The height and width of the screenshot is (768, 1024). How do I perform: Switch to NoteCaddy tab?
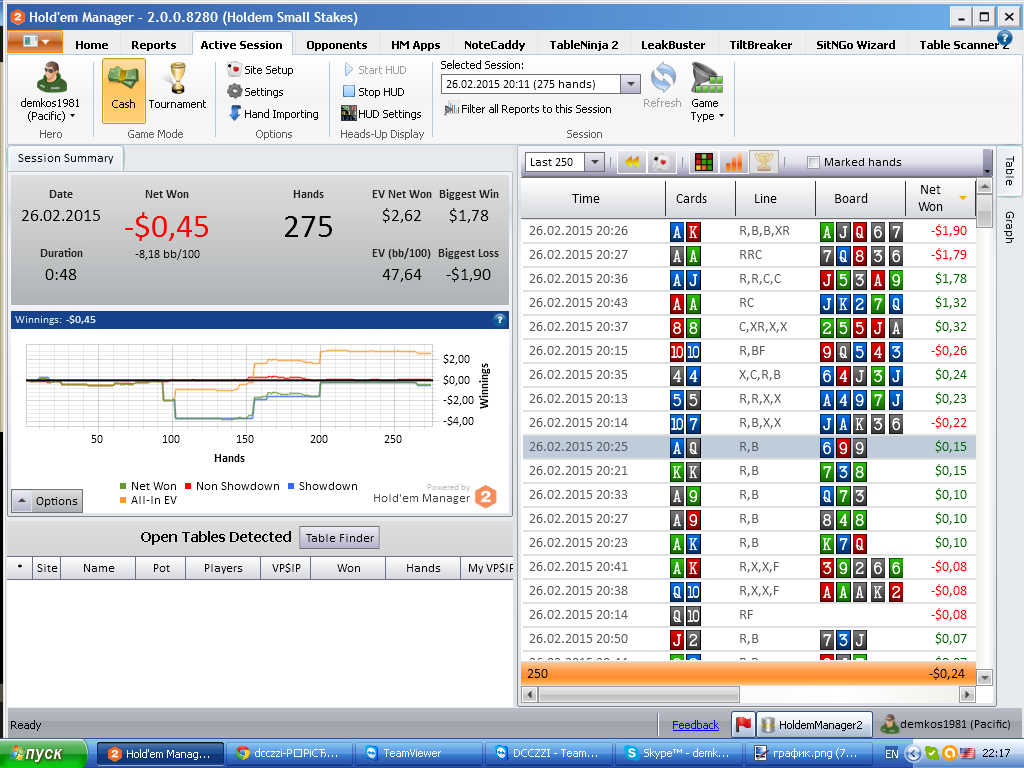(494, 45)
